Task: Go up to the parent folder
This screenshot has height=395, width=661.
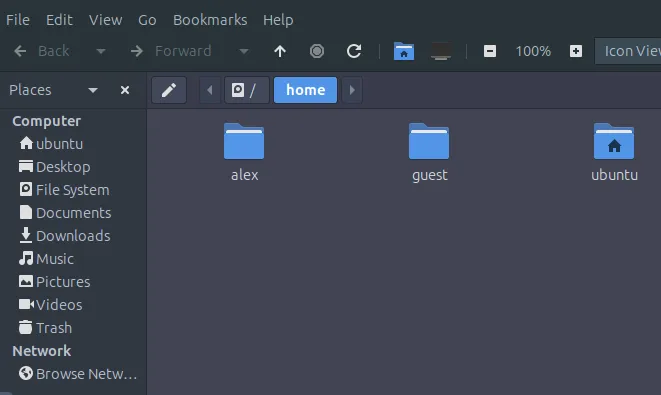Action: point(280,51)
